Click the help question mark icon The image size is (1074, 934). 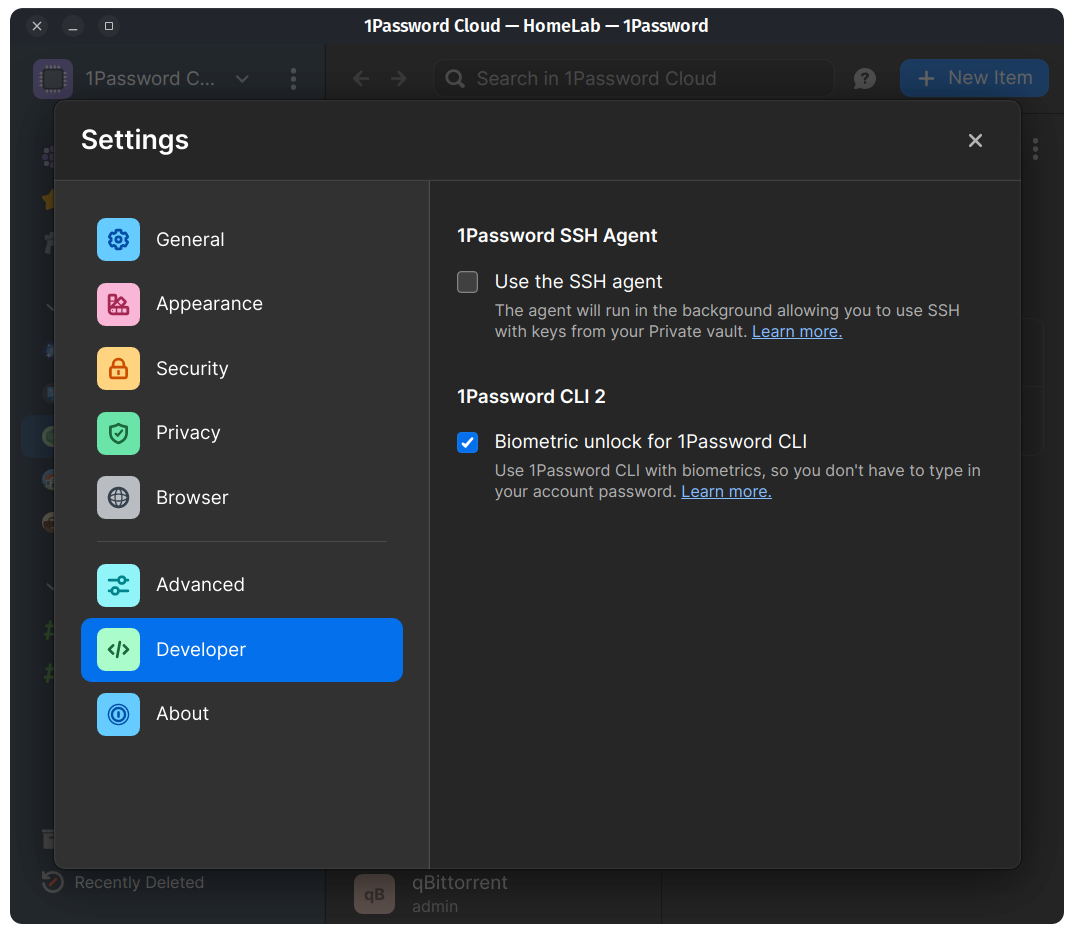865,78
